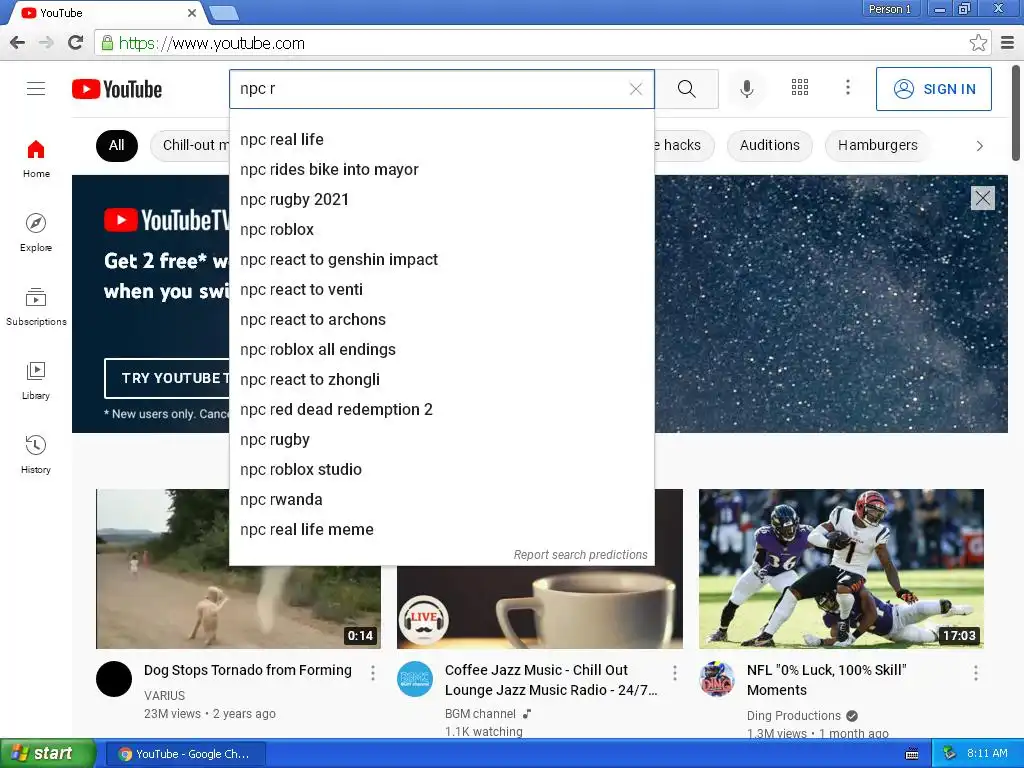Choose suggestion 'npc rides bike into mayor'
Screen dimensions: 1024x768
tap(441, 170)
